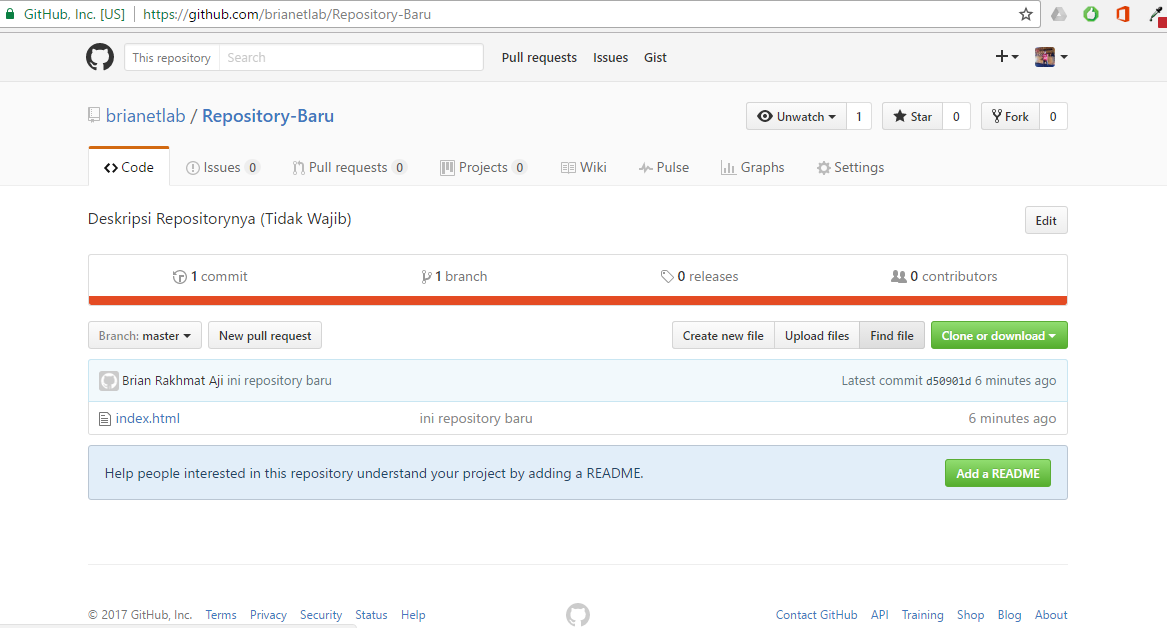Click the latest commit message beside author name
1167x628 pixels.
tap(279, 380)
